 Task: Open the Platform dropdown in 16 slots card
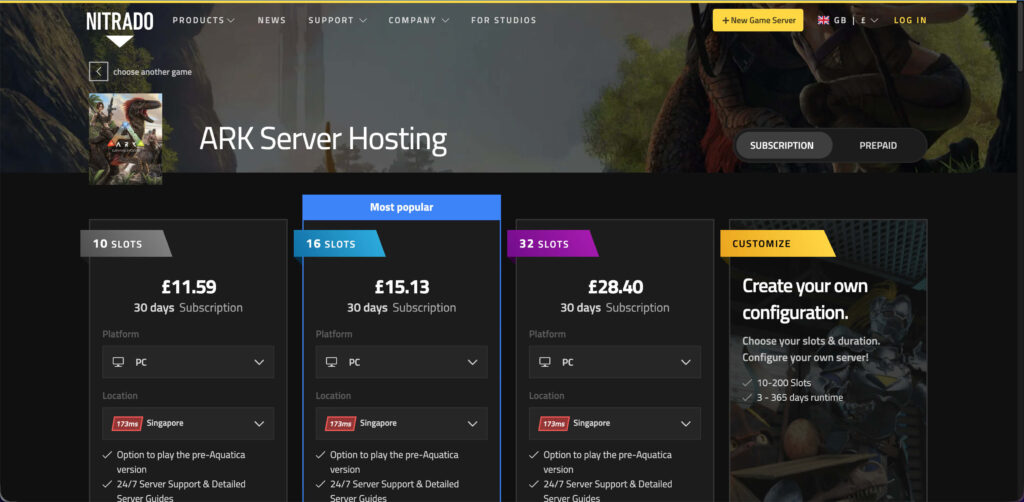[402, 362]
